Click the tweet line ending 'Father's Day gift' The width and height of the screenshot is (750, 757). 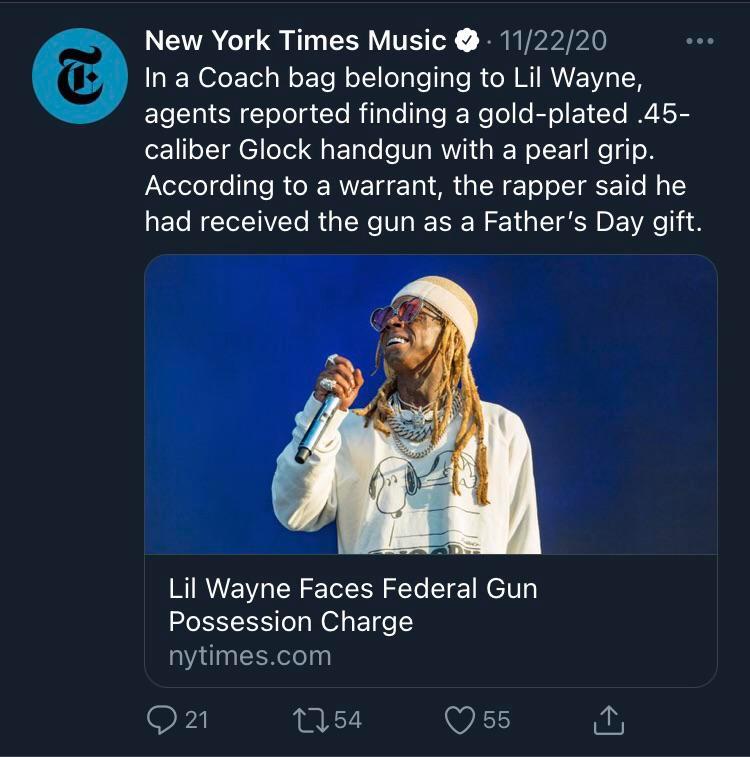[424, 222]
